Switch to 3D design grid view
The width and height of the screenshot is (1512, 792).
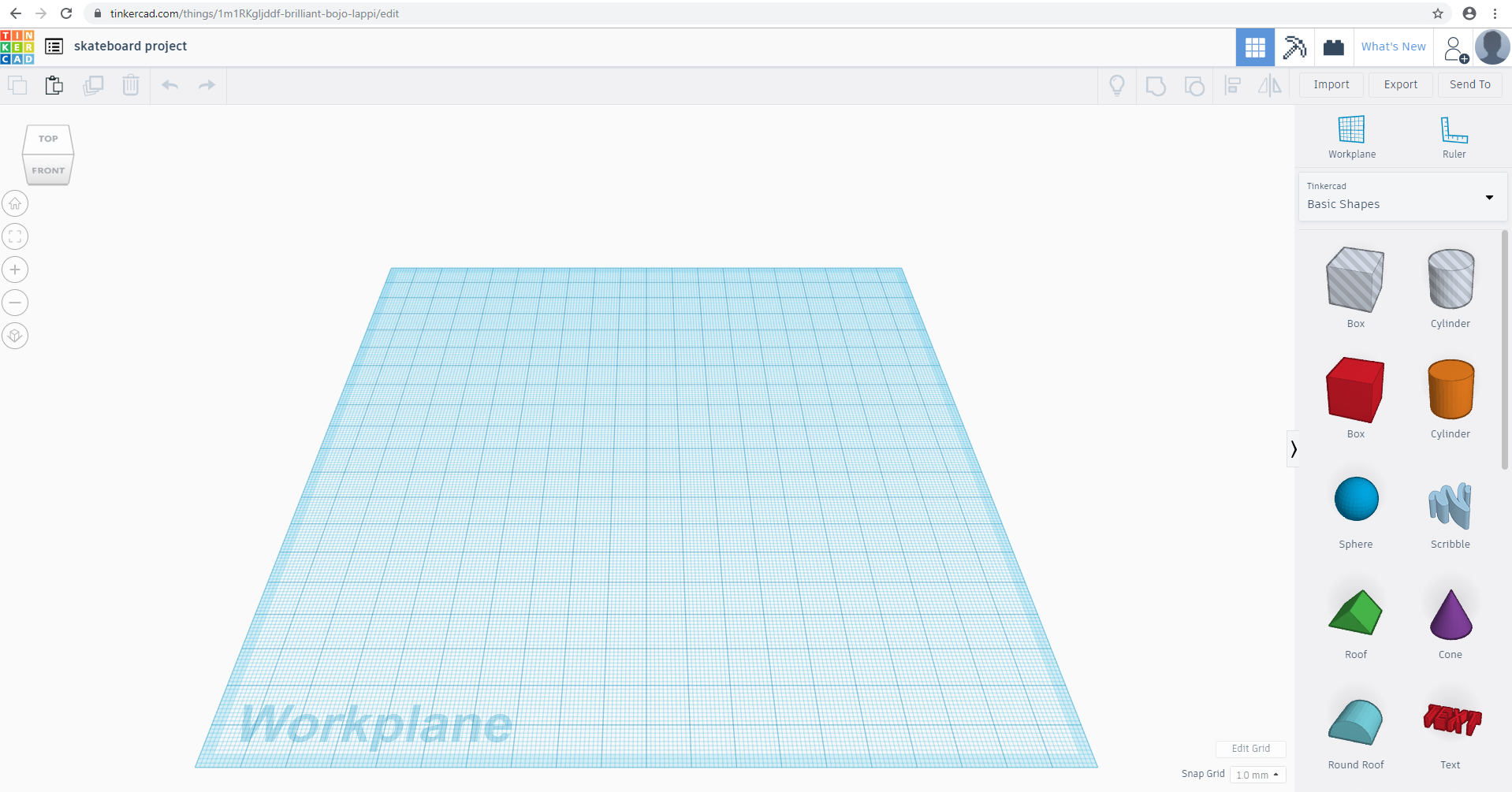pos(1255,47)
